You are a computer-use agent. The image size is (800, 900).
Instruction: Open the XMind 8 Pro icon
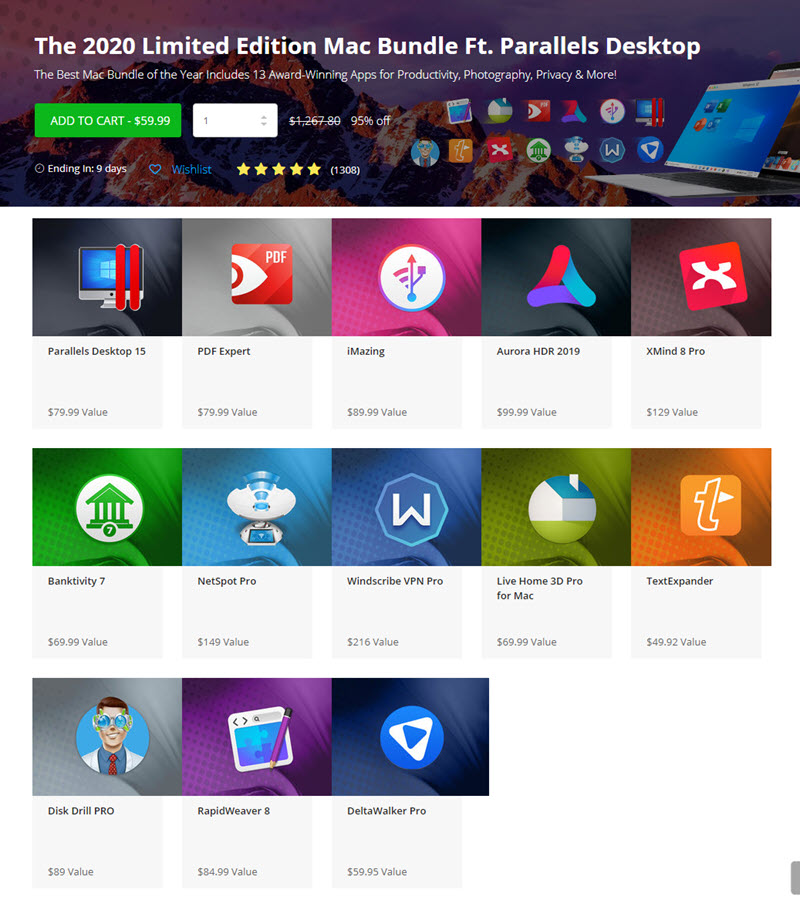(x=712, y=274)
